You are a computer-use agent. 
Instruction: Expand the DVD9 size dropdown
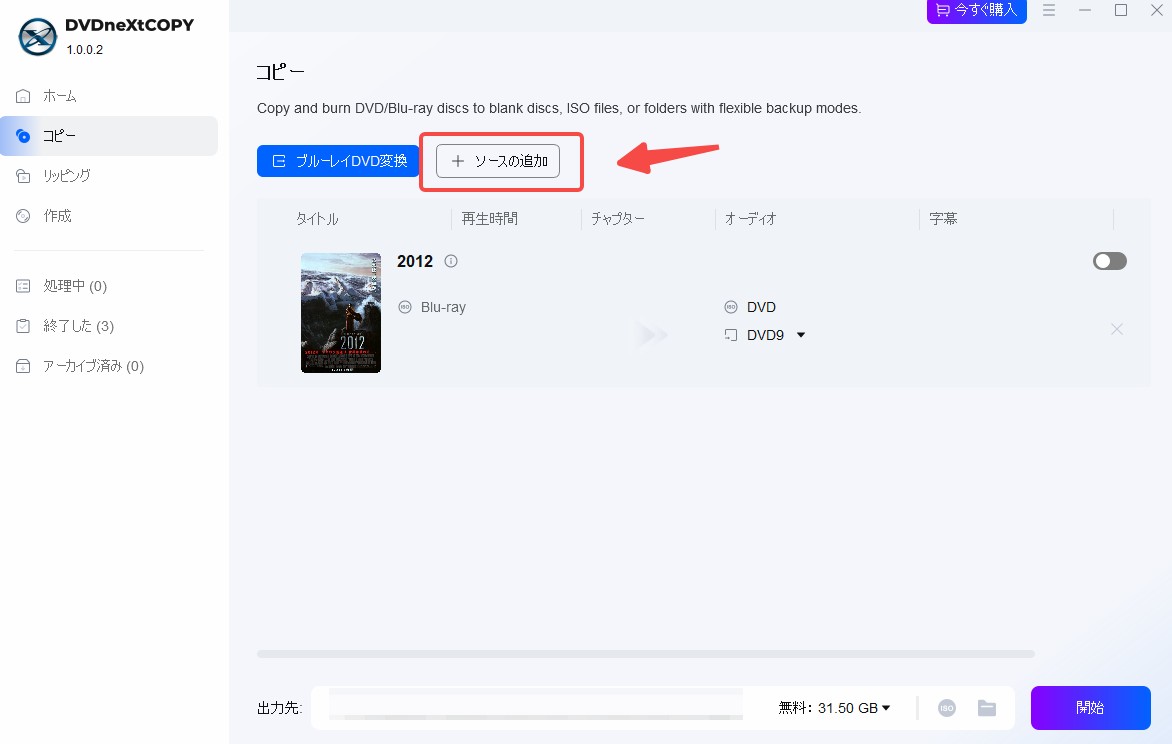point(801,335)
